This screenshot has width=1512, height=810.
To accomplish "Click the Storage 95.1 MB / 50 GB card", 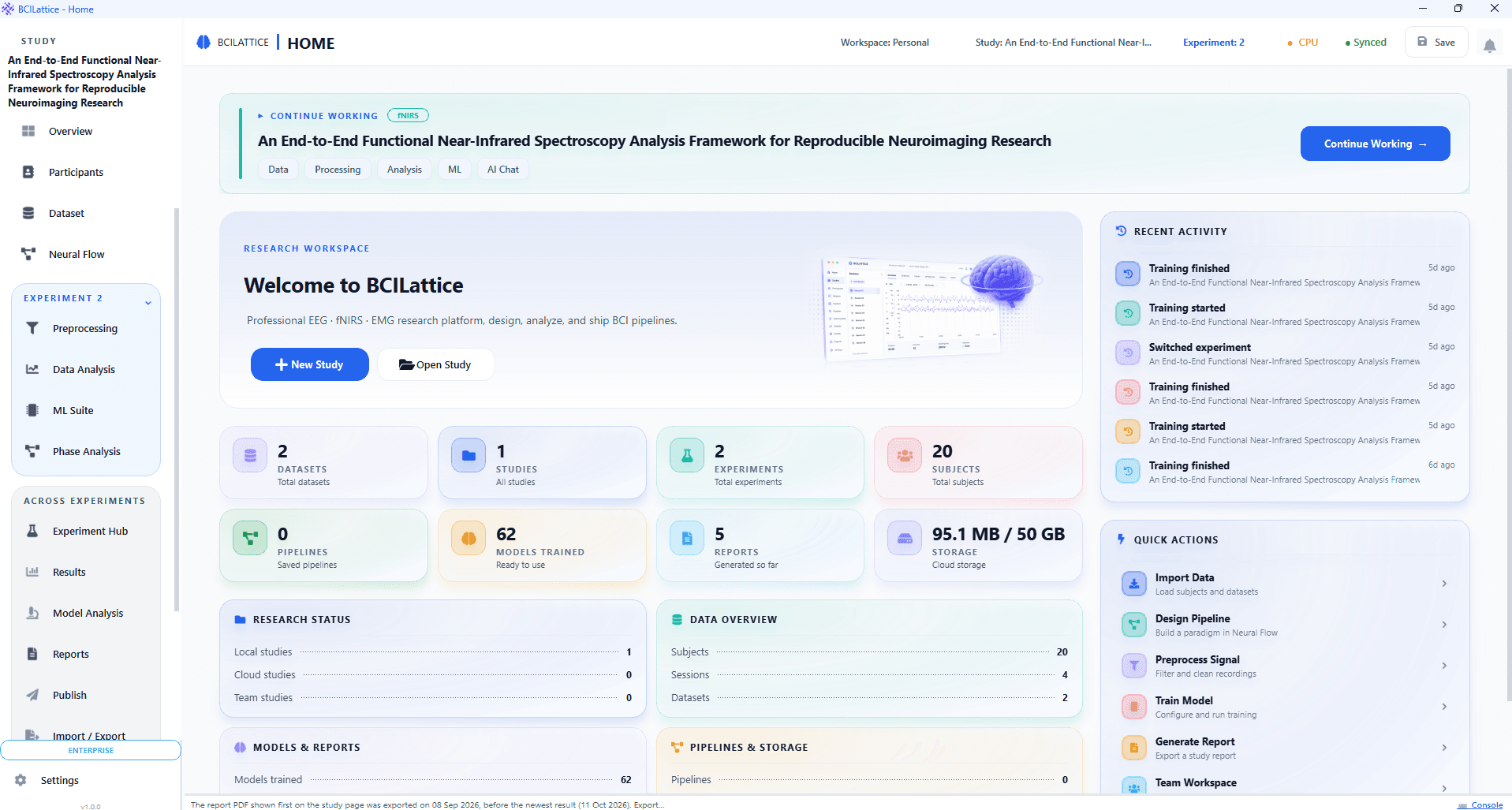I will point(978,545).
